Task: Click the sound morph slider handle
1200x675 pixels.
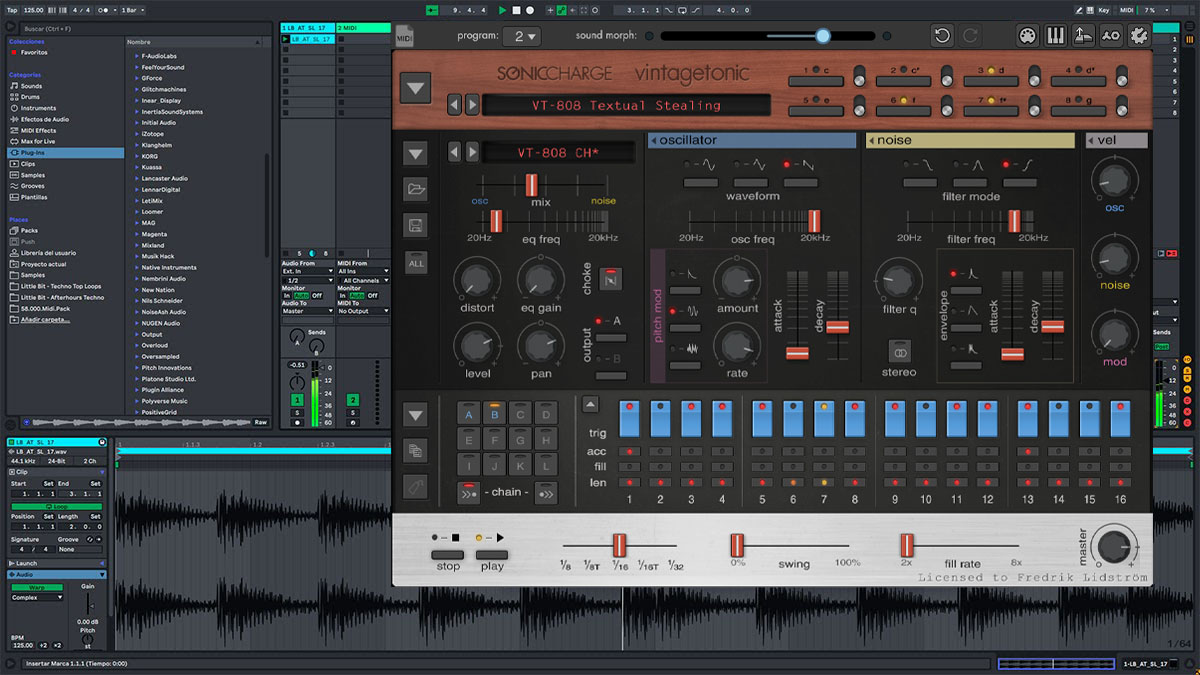Action: 822,36
